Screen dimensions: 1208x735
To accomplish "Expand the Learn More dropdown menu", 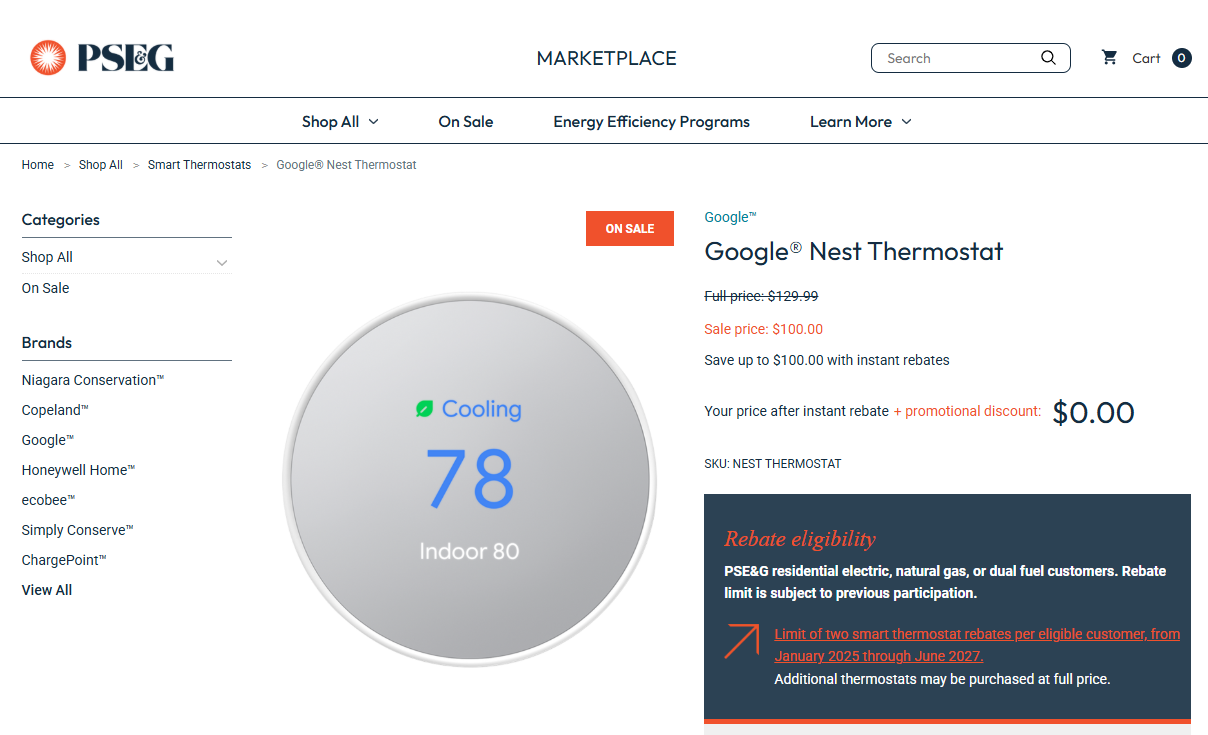I will point(860,122).
